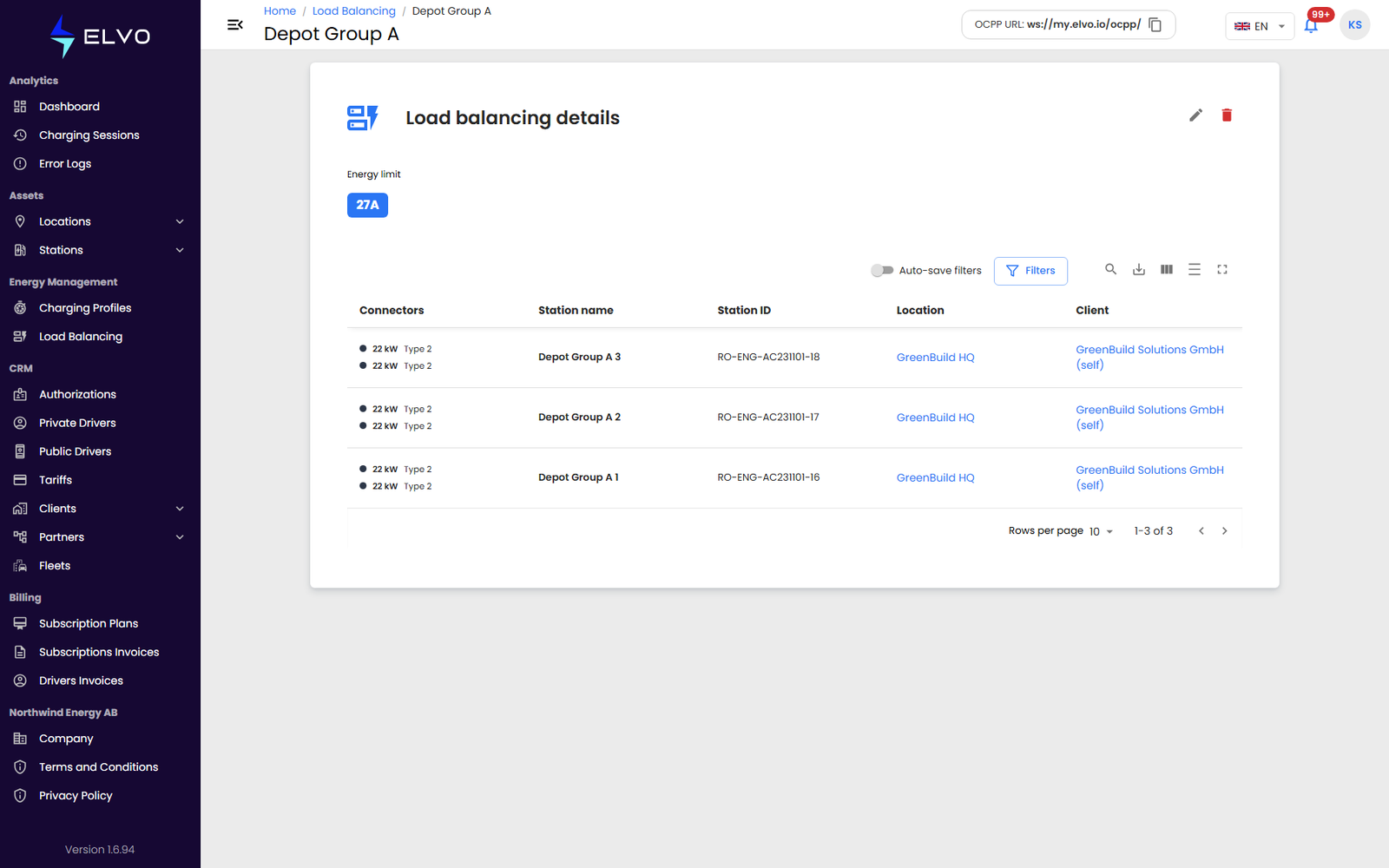This screenshot has width=1389, height=868.
Task: Sort by Station name column header
Action: point(576,311)
